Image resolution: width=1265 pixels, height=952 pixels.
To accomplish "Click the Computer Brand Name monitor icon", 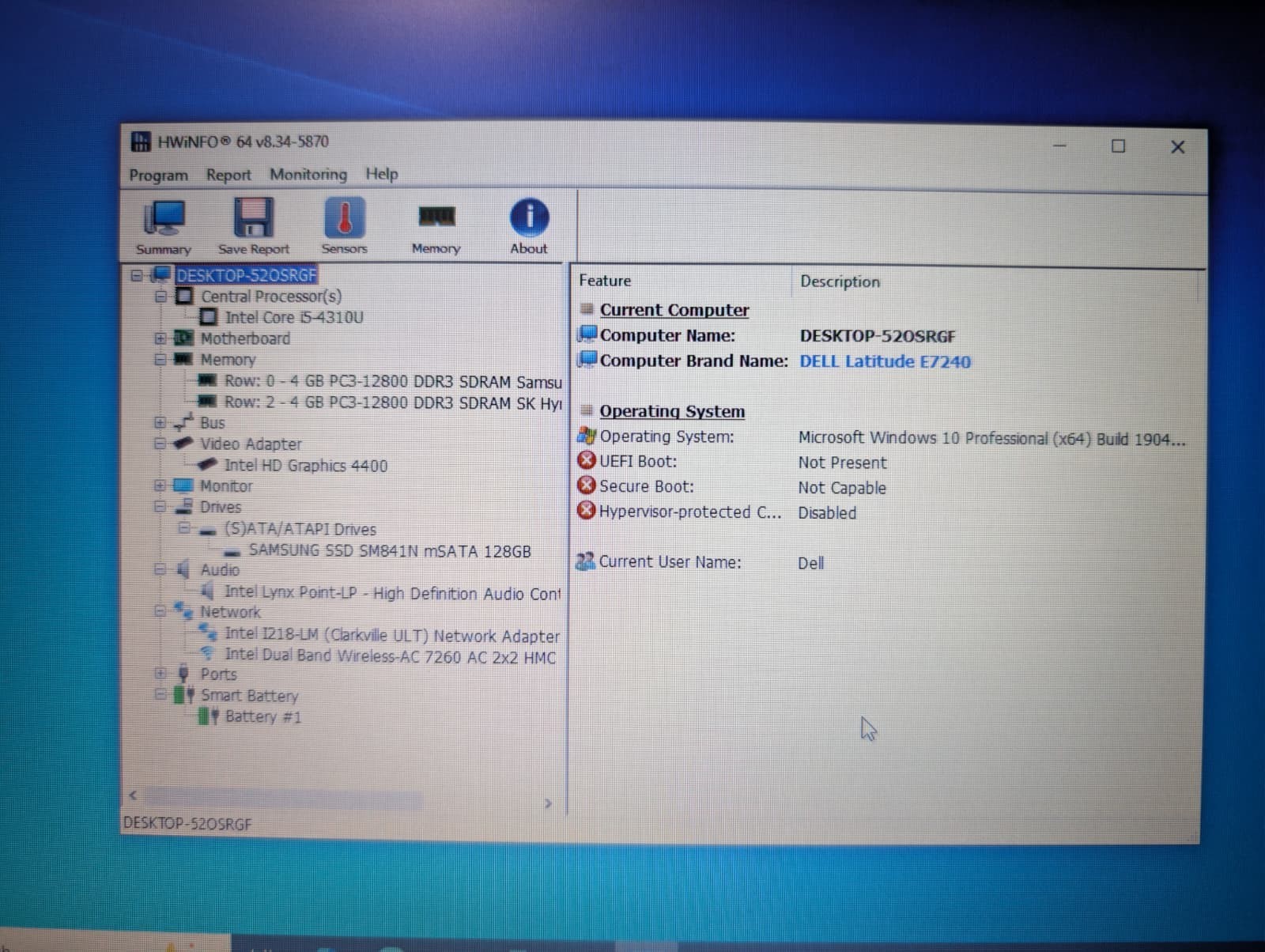I will 587,359.
